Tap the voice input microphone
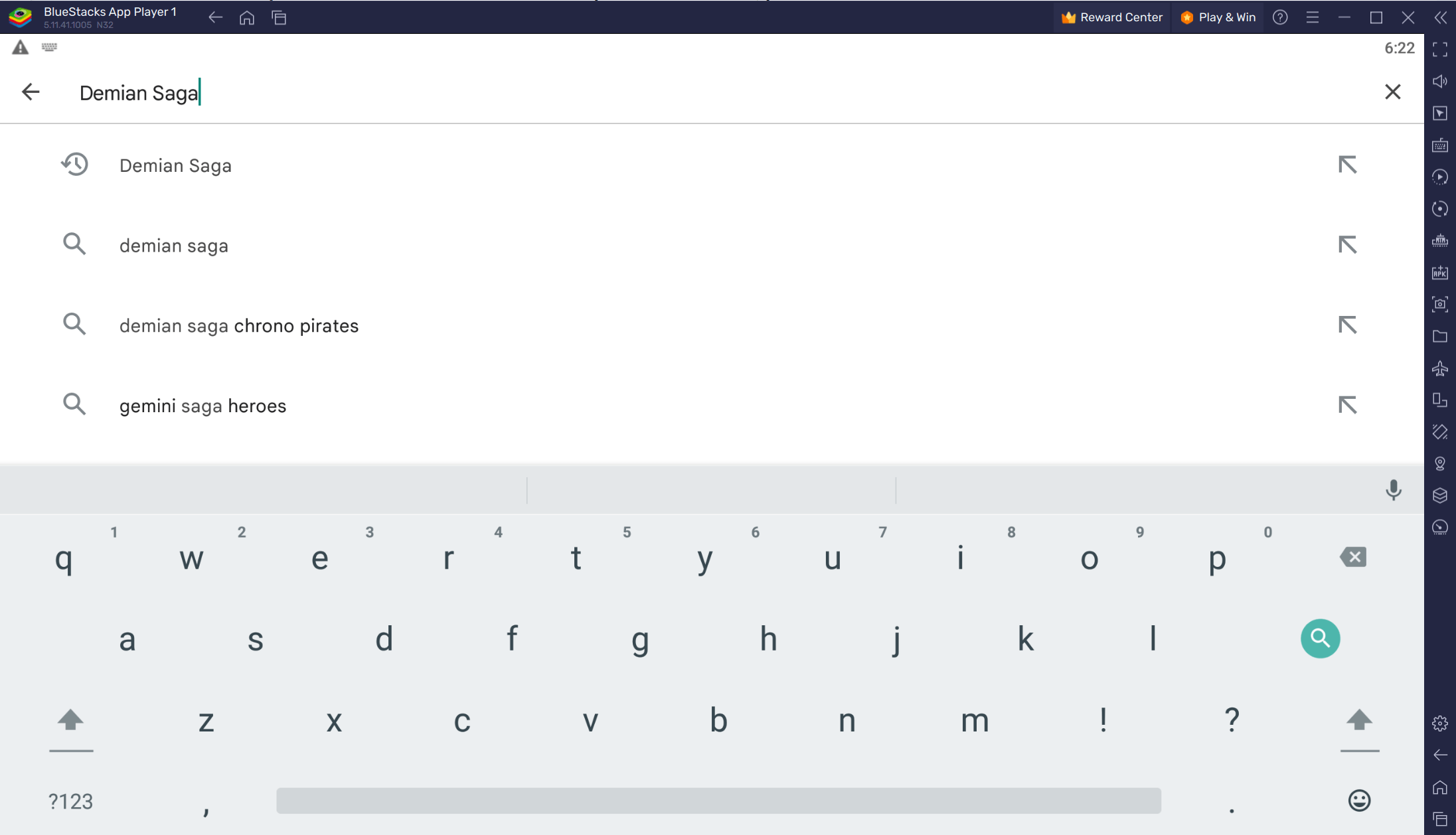 pos(1394,491)
